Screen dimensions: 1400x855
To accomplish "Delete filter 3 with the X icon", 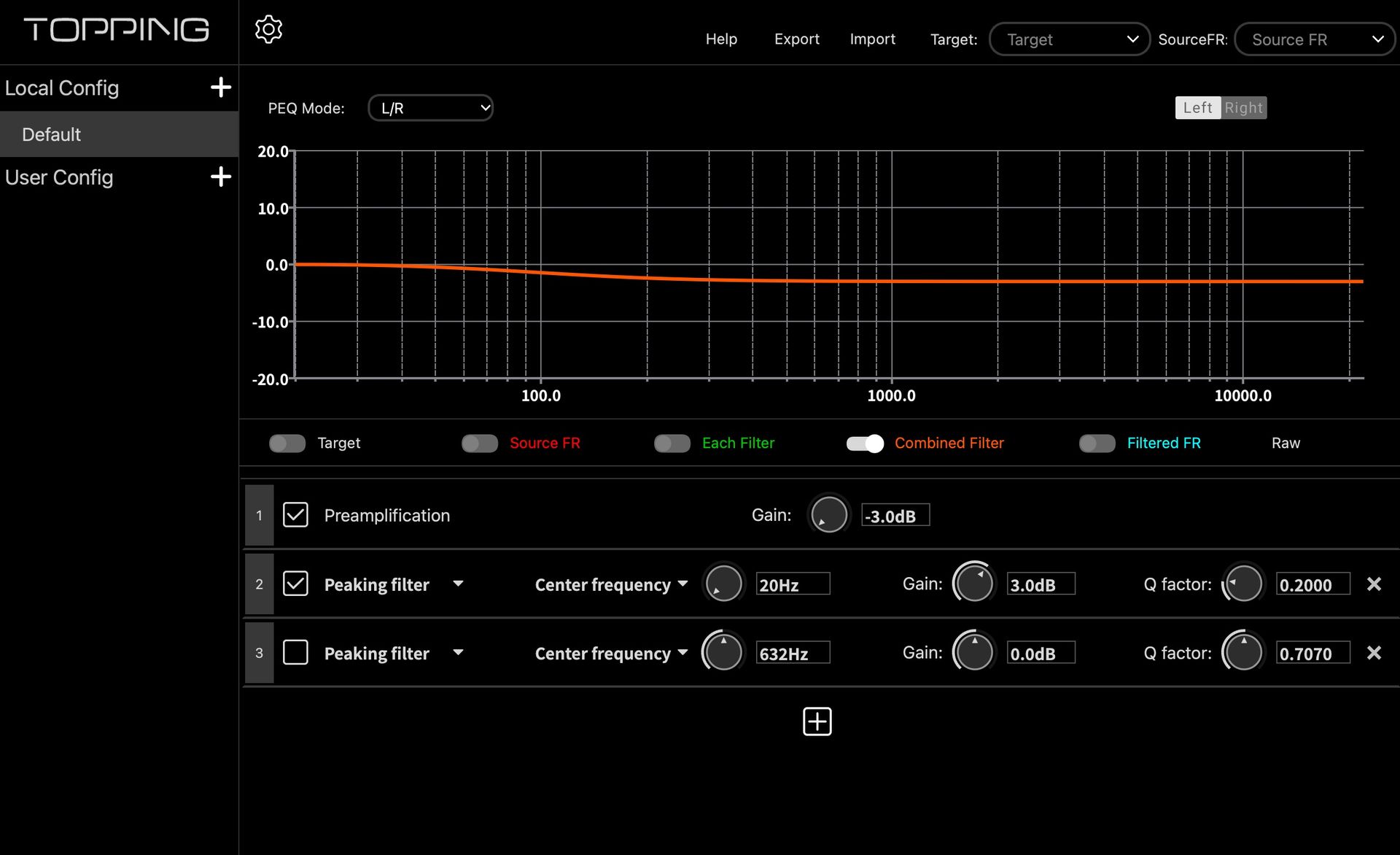I will click(x=1374, y=652).
